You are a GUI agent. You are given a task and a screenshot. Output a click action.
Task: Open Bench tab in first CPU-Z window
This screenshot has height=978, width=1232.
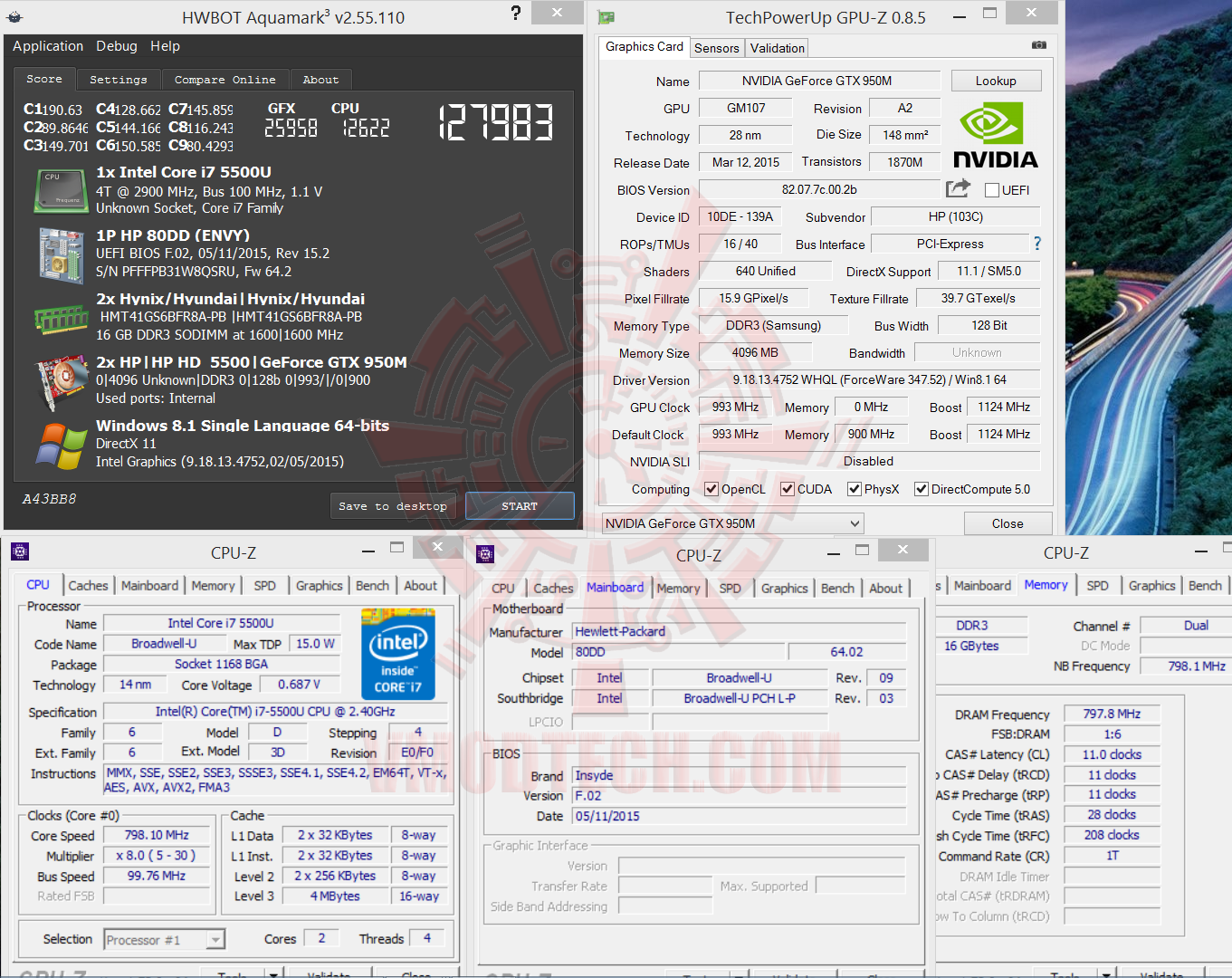click(372, 586)
